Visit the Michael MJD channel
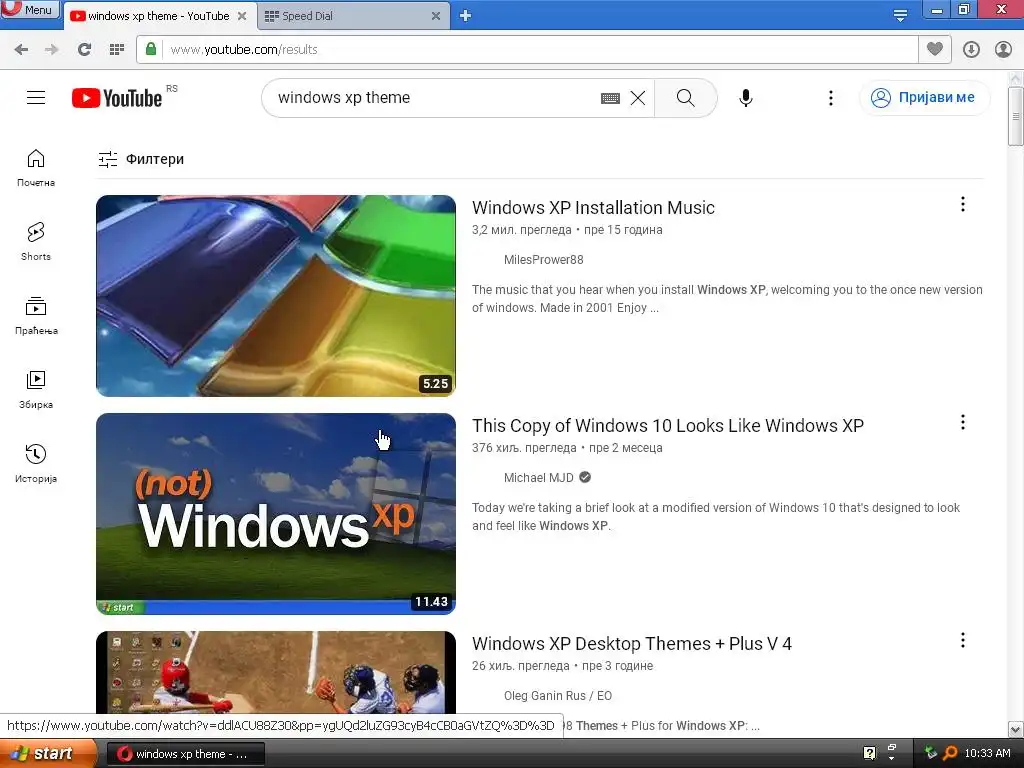 coord(539,478)
